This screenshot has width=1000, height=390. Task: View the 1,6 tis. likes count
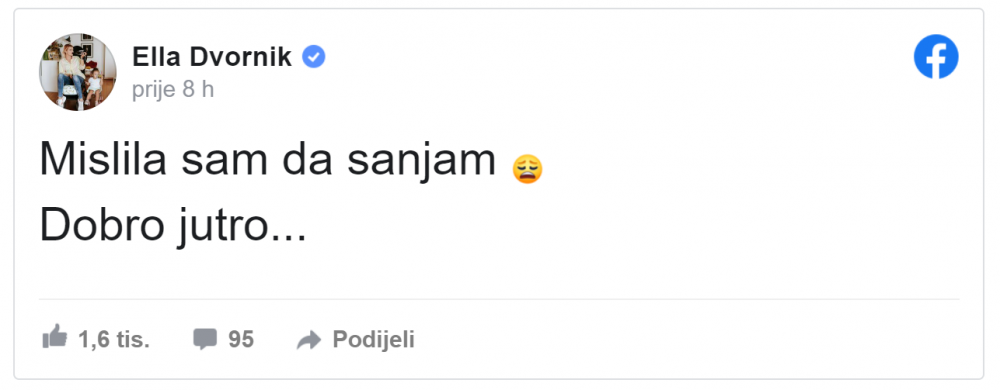point(114,340)
